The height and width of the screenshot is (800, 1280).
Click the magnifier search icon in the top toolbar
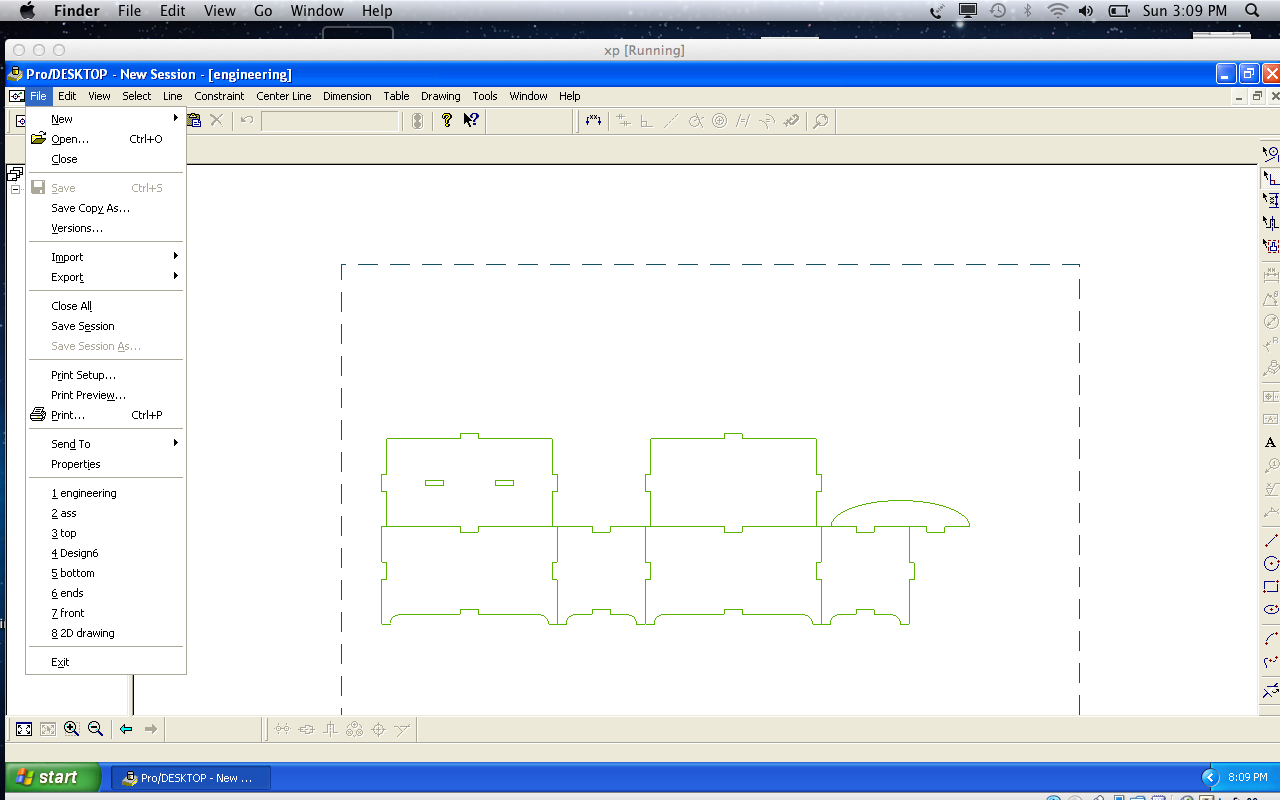coord(821,121)
